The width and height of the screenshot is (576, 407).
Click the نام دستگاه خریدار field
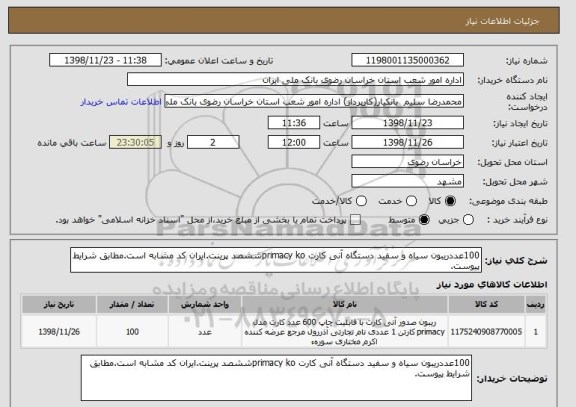(295, 79)
